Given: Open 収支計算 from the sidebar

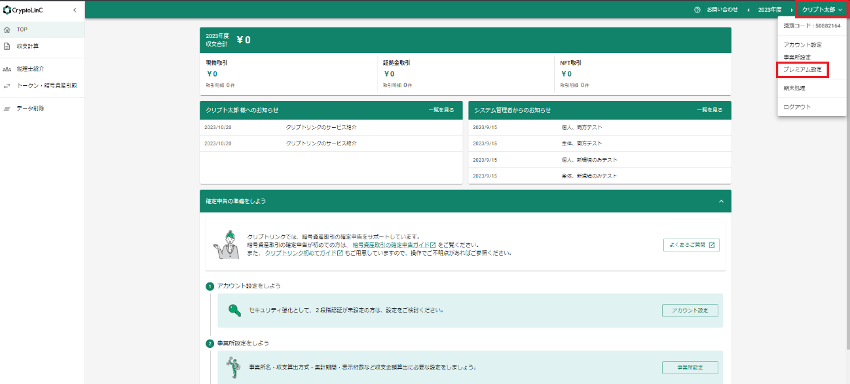Looking at the screenshot, I should (x=42, y=46).
